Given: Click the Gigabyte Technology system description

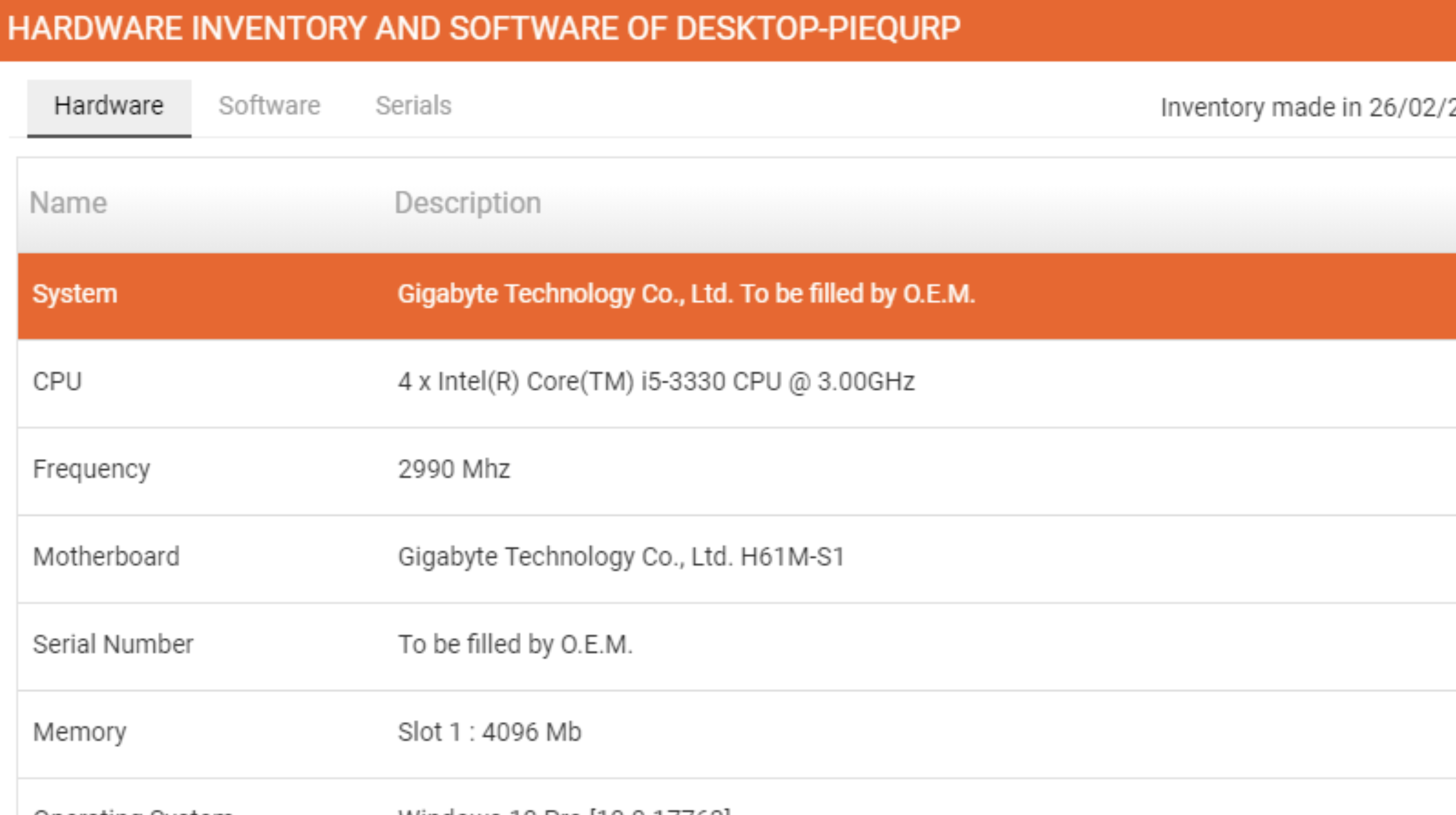Looking at the screenshot, I should (x=686, y=294).
